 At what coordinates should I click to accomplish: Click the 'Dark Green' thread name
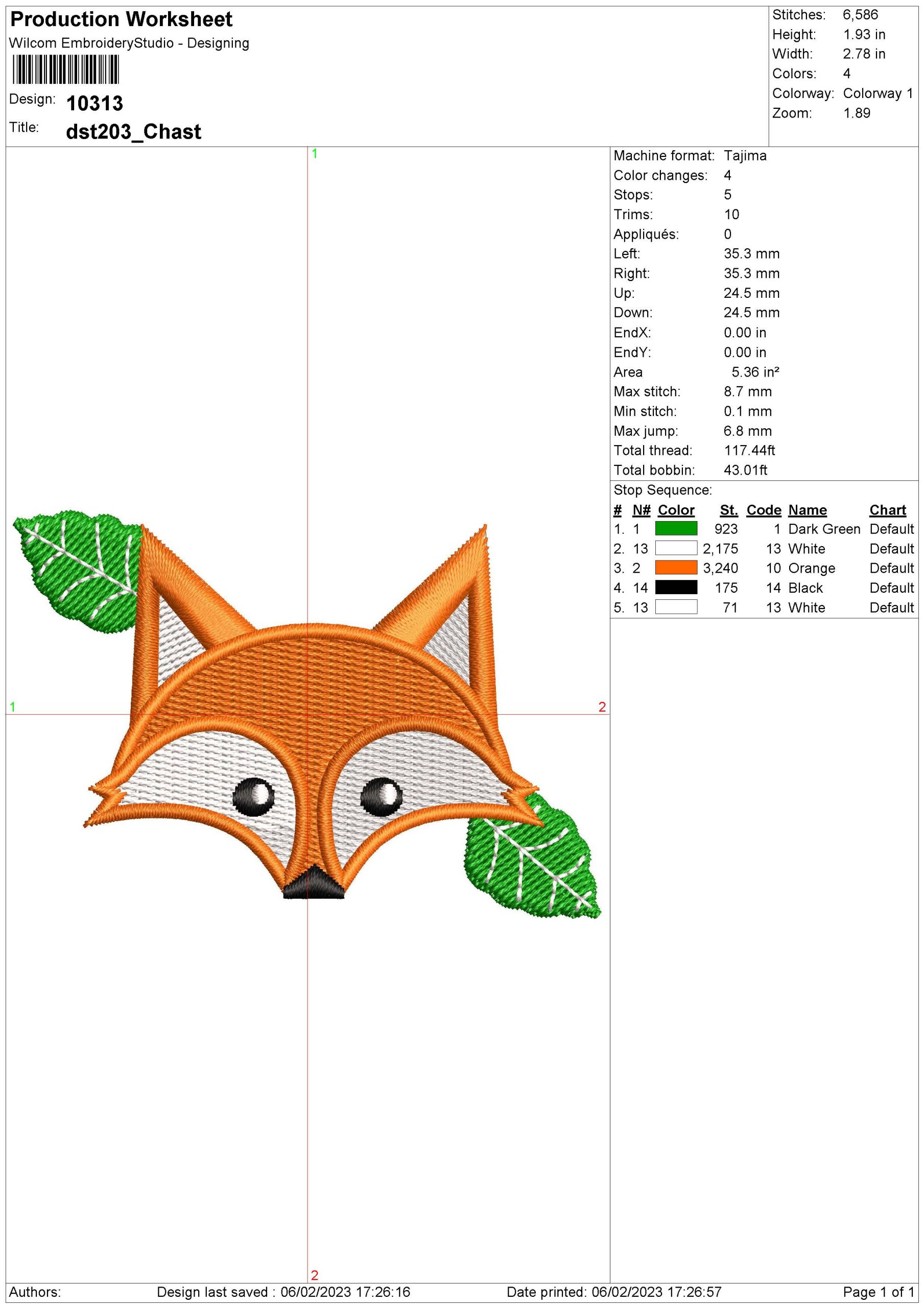tap(824, 529)
